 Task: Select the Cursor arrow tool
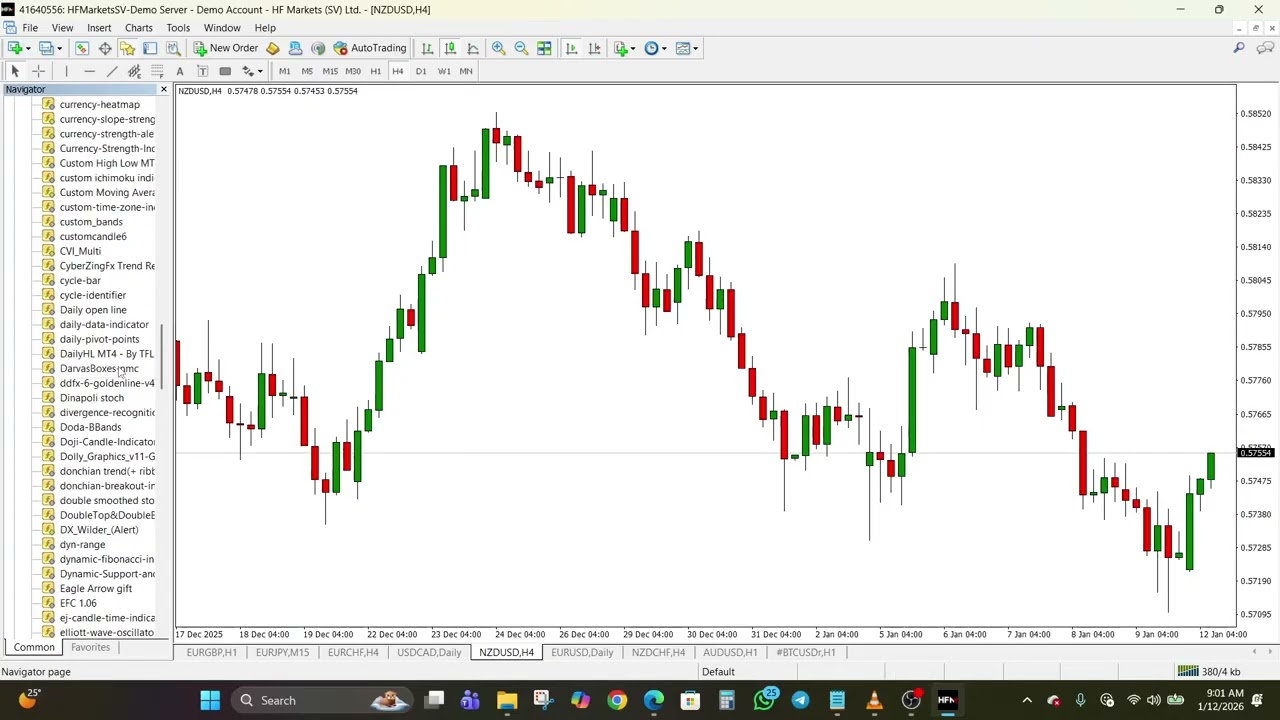[15, 71]
